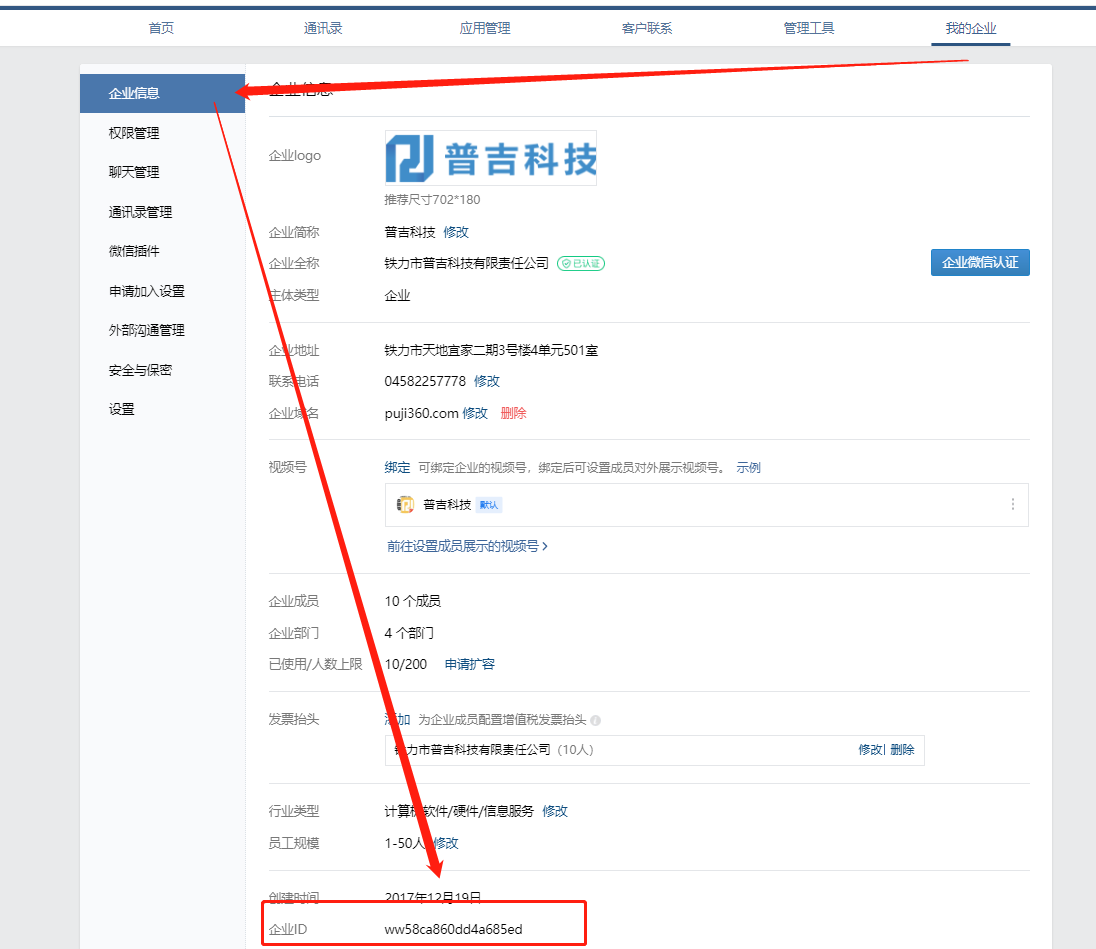Open the 管理工具 tab
The width and height of the screenshot is (1096, 949).
pos(809,28)
